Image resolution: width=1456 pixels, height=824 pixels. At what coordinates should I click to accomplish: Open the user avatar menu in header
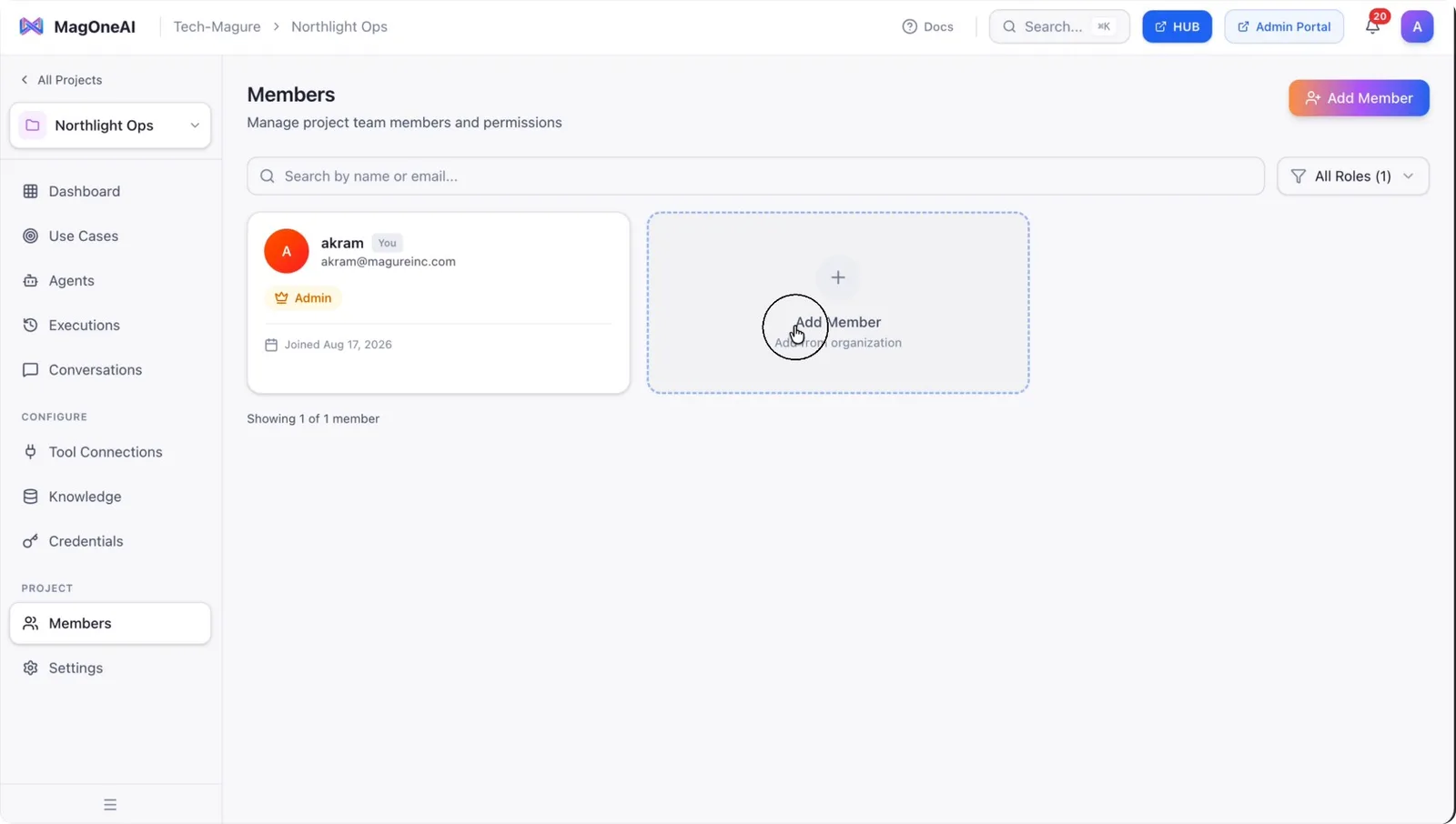click(1417, 26)
